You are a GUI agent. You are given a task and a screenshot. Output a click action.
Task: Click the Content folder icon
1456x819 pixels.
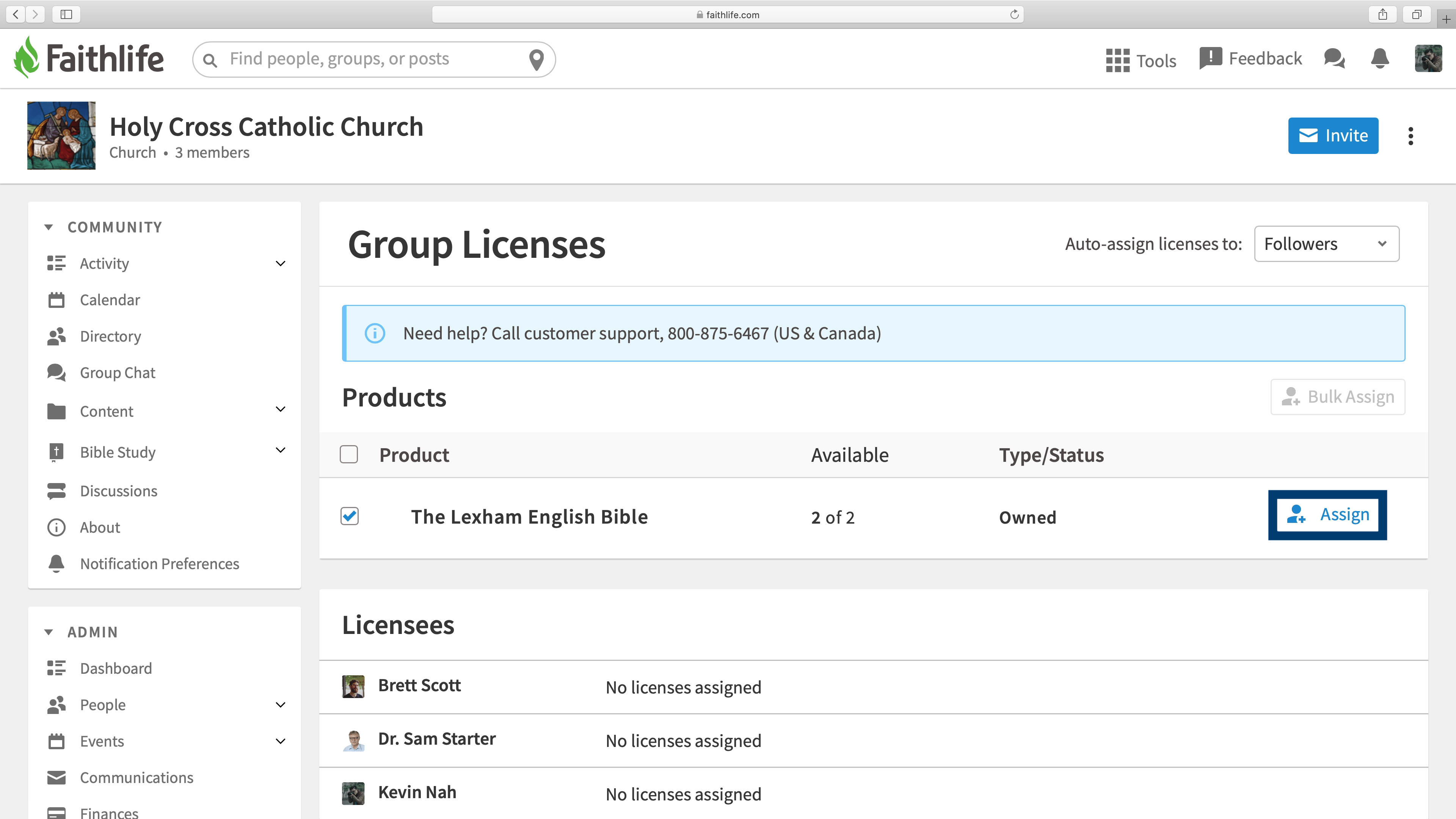pos(56,411)
